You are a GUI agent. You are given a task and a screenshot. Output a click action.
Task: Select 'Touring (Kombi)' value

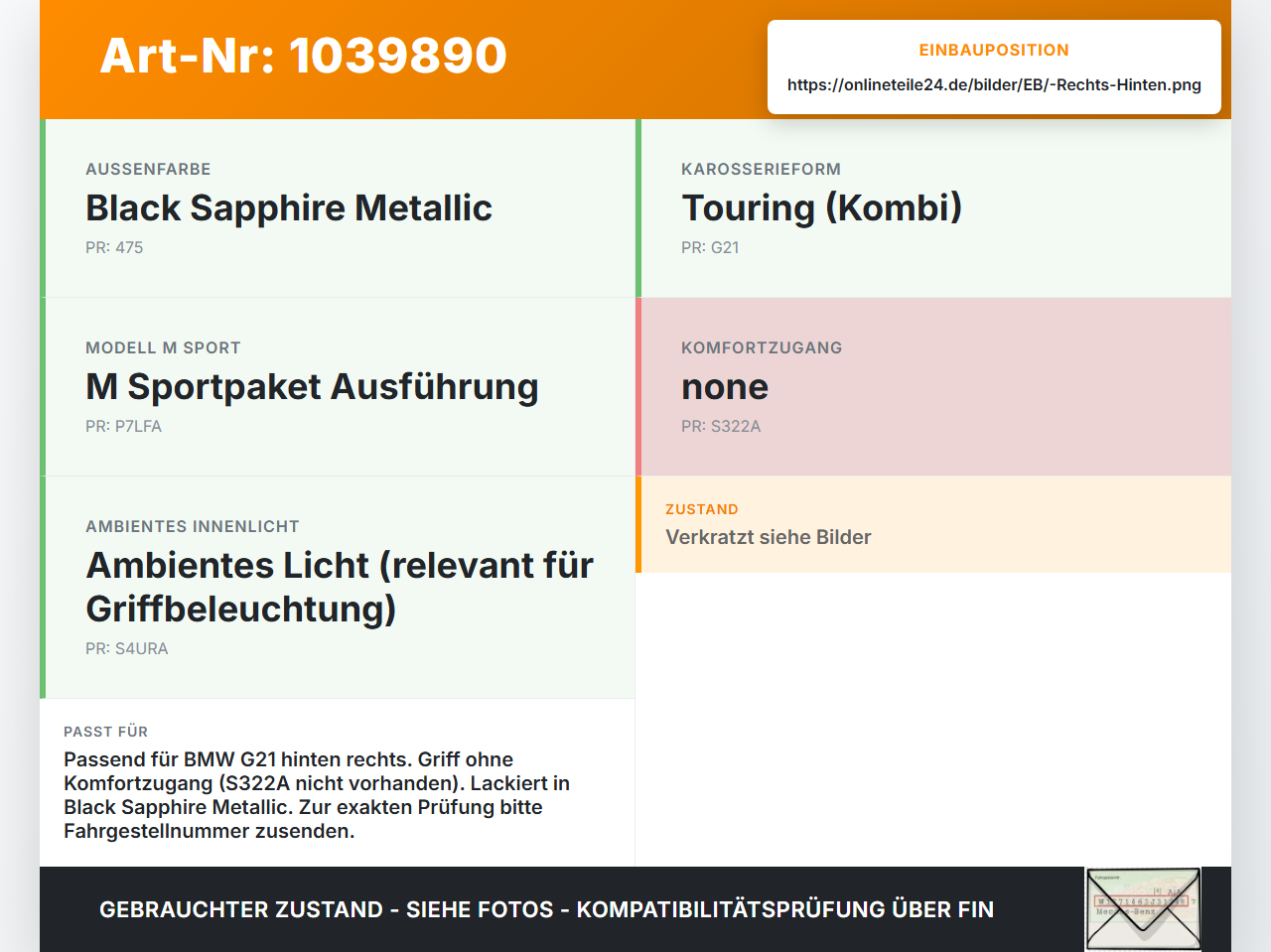[x=822, y=207]
